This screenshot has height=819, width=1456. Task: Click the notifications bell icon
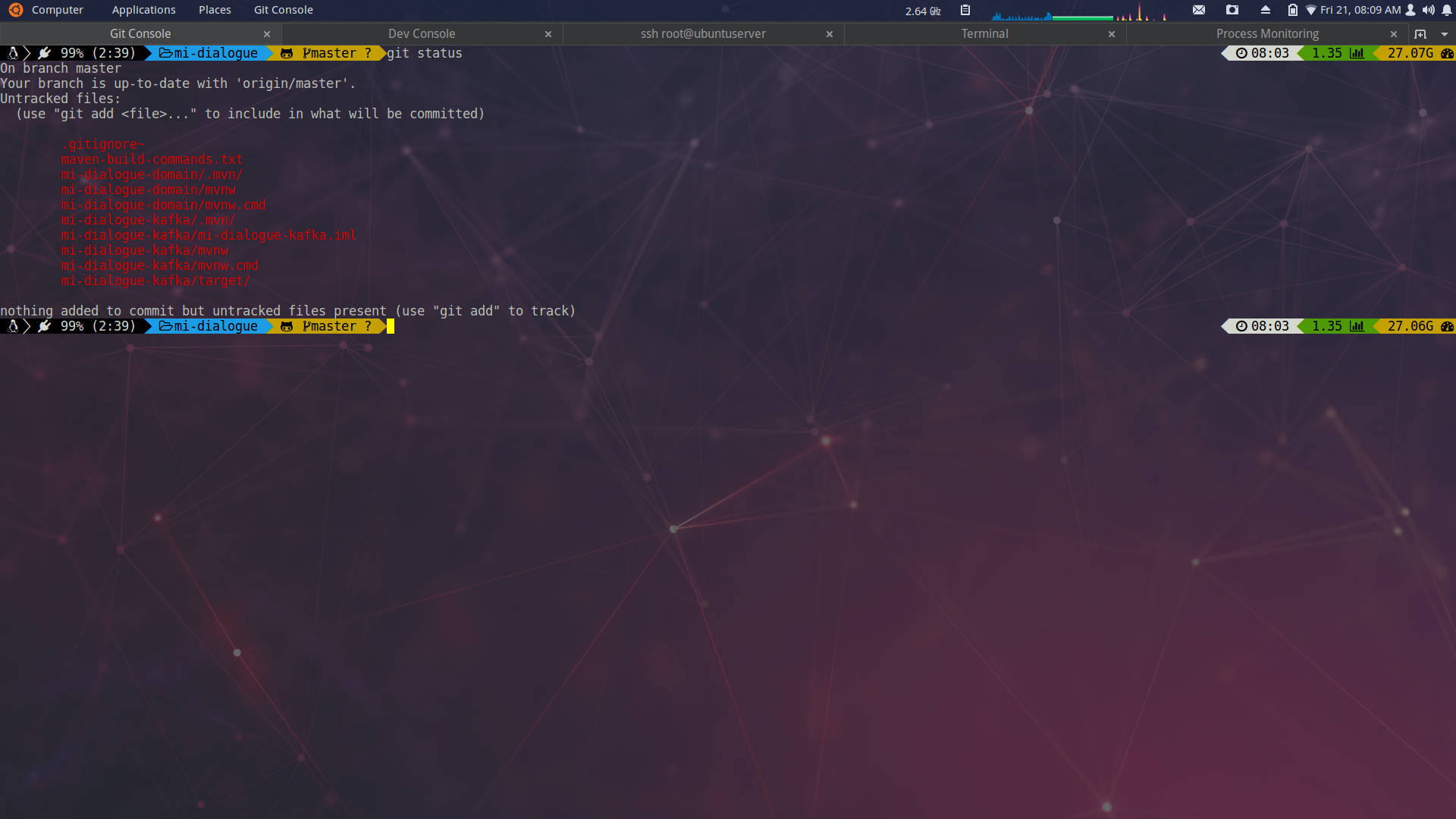1445,10
